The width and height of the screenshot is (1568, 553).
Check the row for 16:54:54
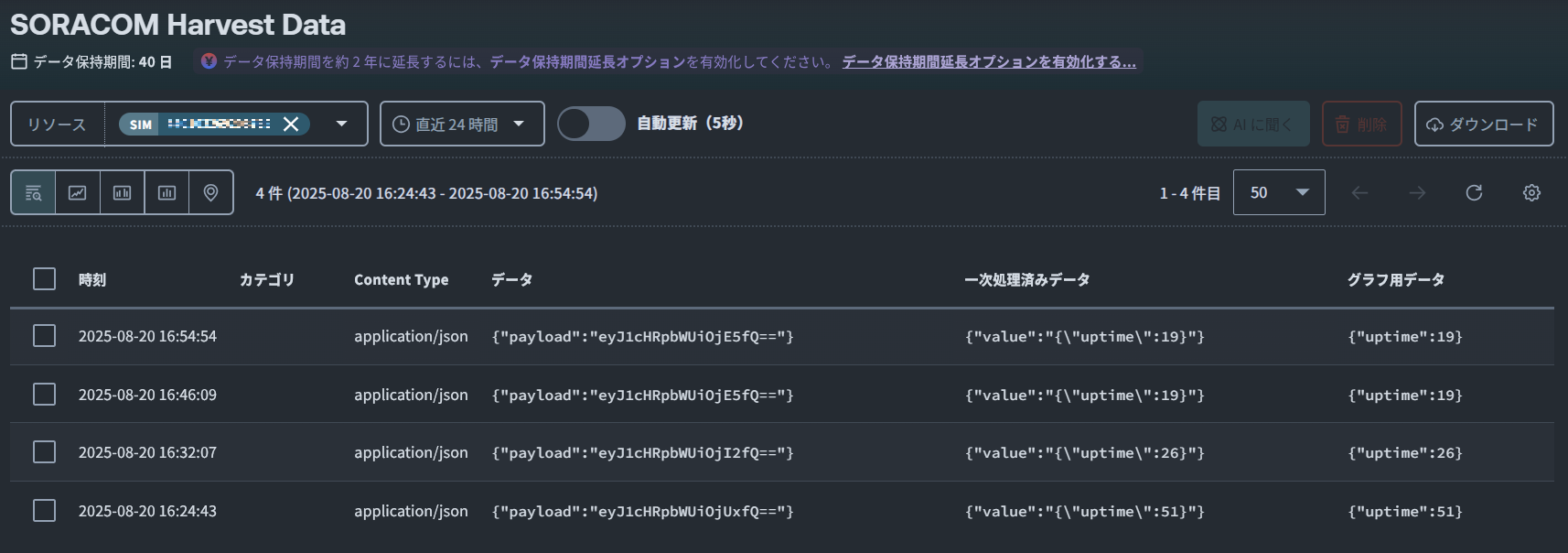pyautogui.click(x=44, y=336)
